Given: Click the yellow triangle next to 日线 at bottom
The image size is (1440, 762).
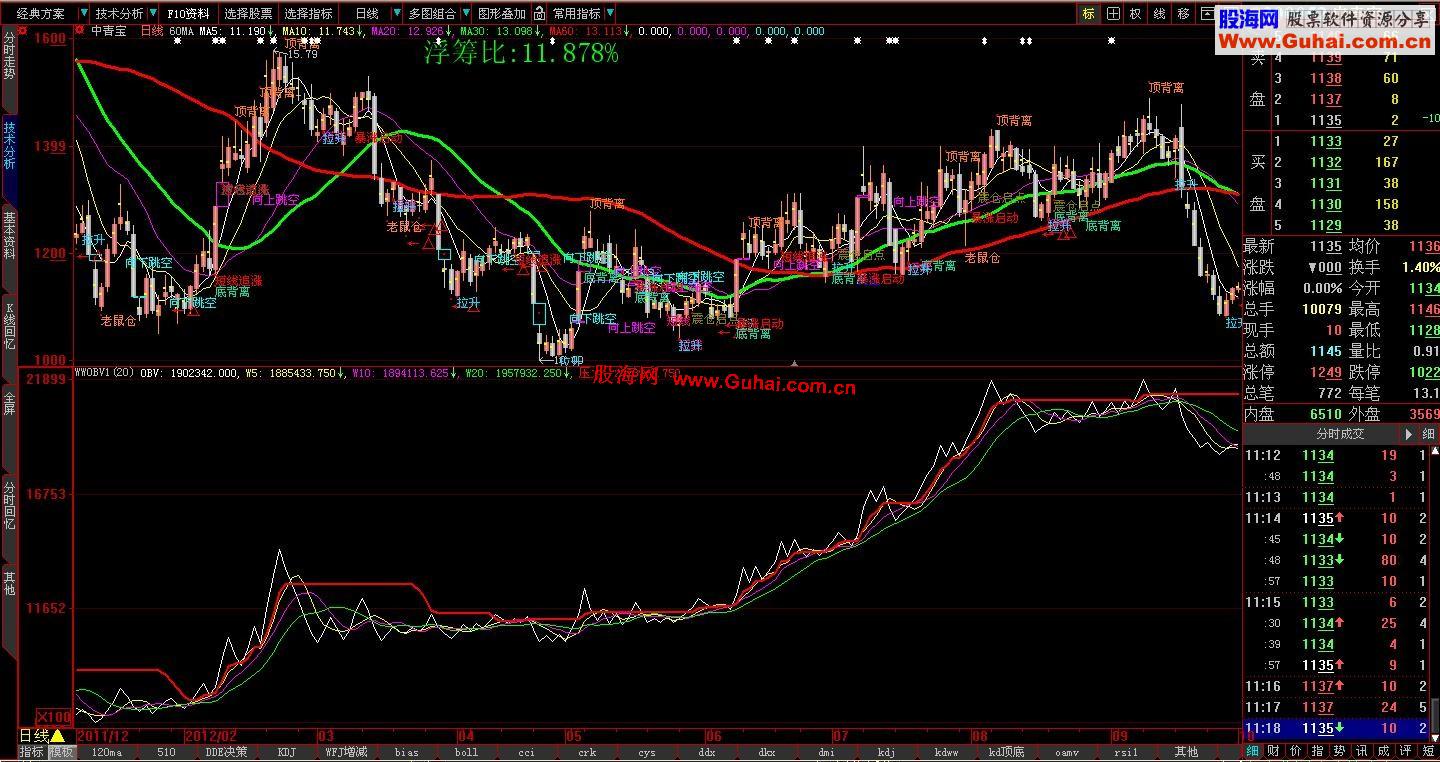Looking at the screenshot, I should click(58, 736).
